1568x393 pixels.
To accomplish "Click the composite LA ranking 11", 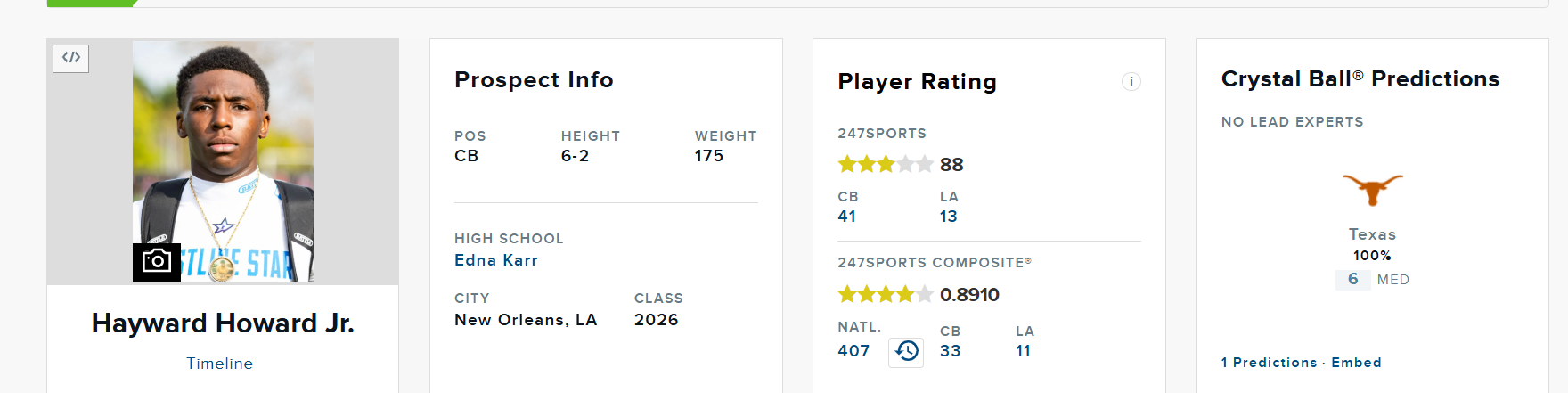I will [1024, 351].
